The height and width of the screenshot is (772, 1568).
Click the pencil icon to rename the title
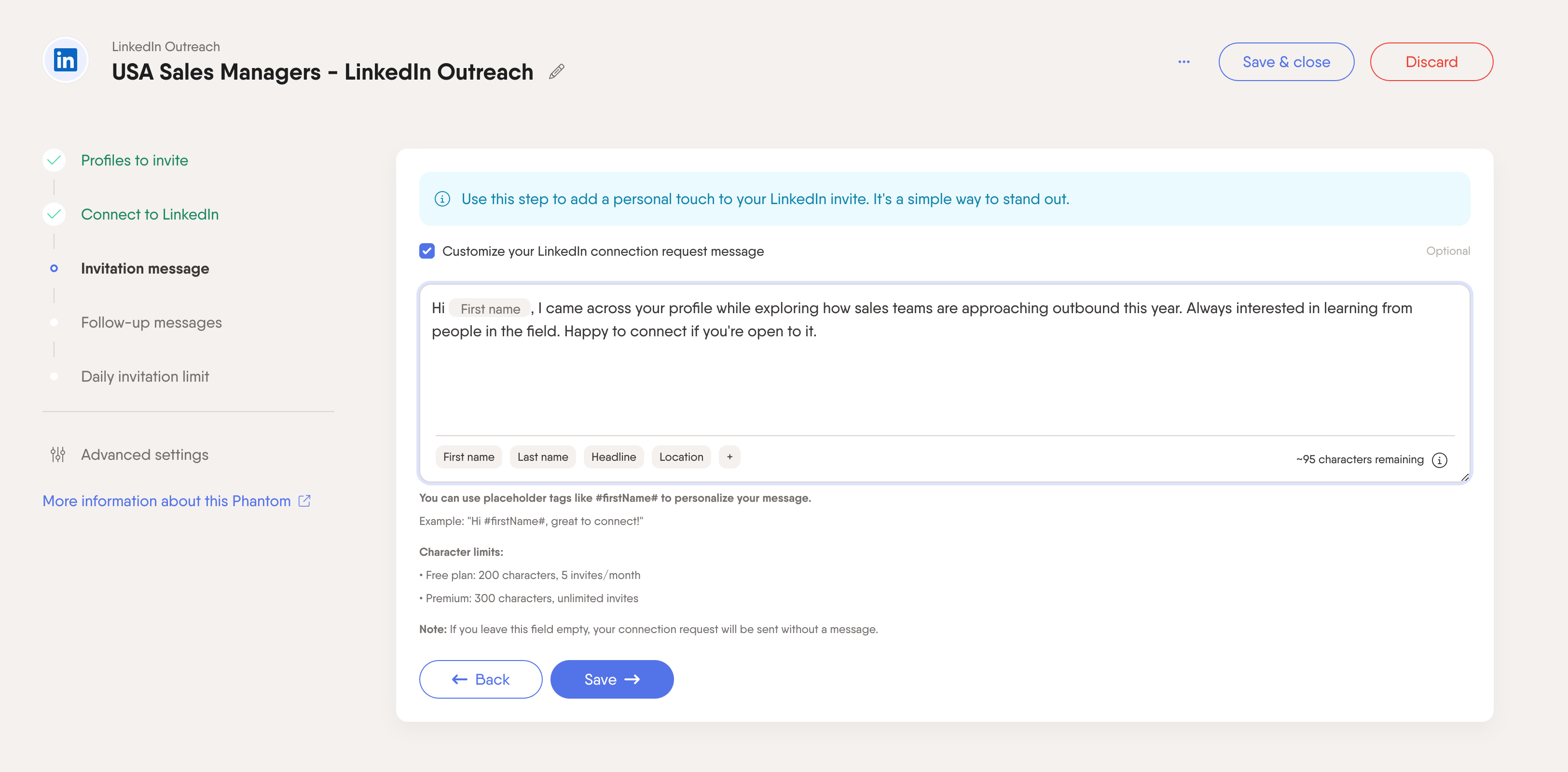(x=556, y=72)
